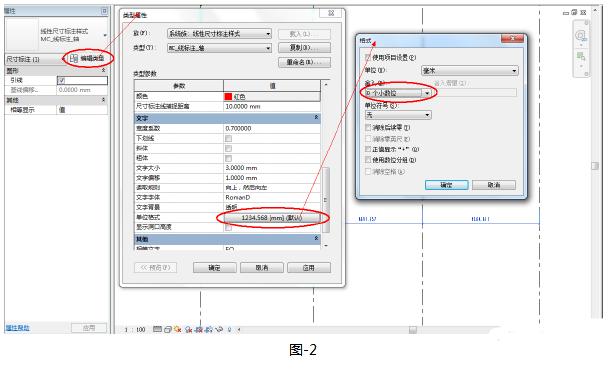Click the "0.700000" width factor value

272,128
